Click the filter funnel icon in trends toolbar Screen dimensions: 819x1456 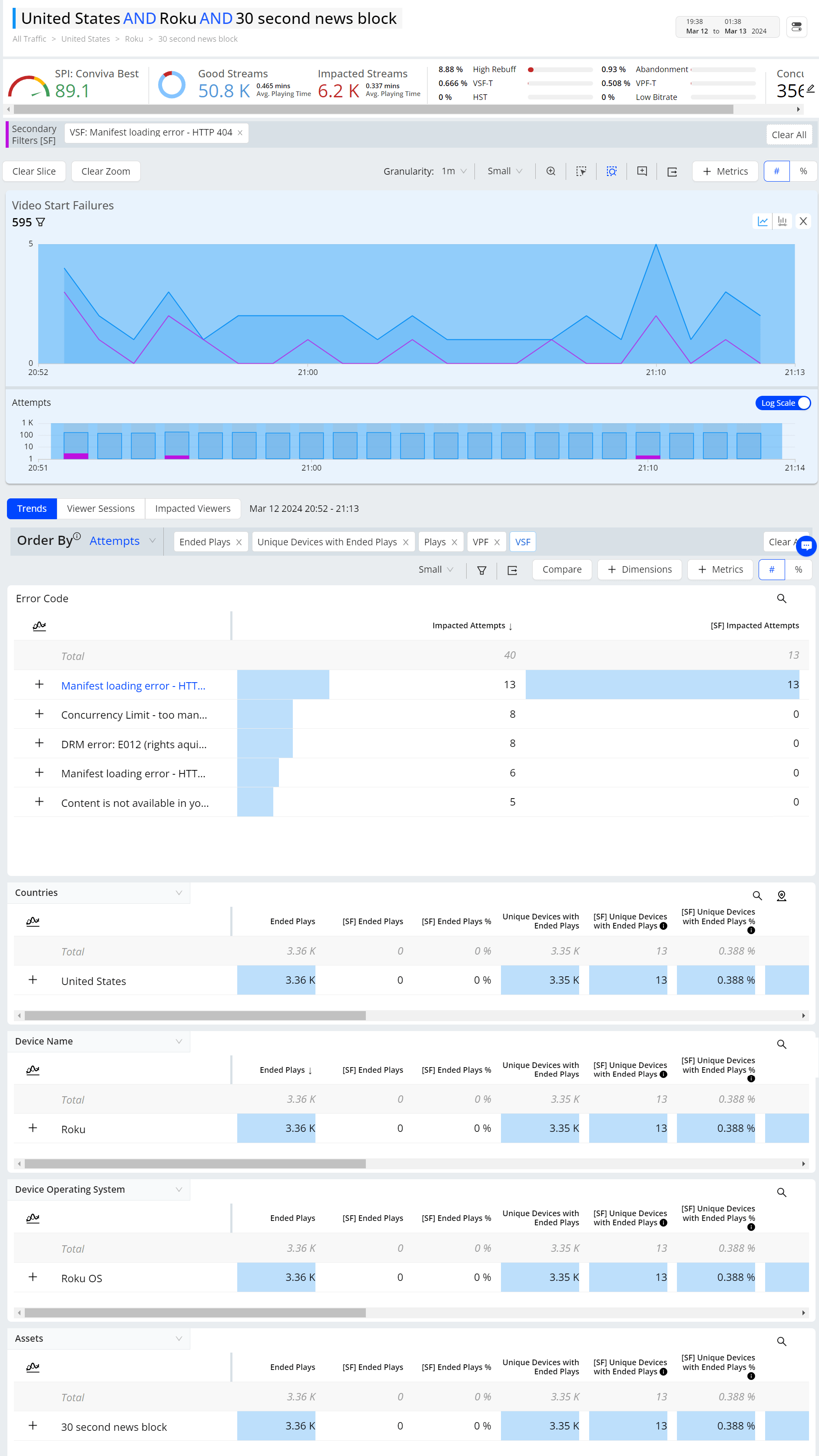click(x=481, y=570)
